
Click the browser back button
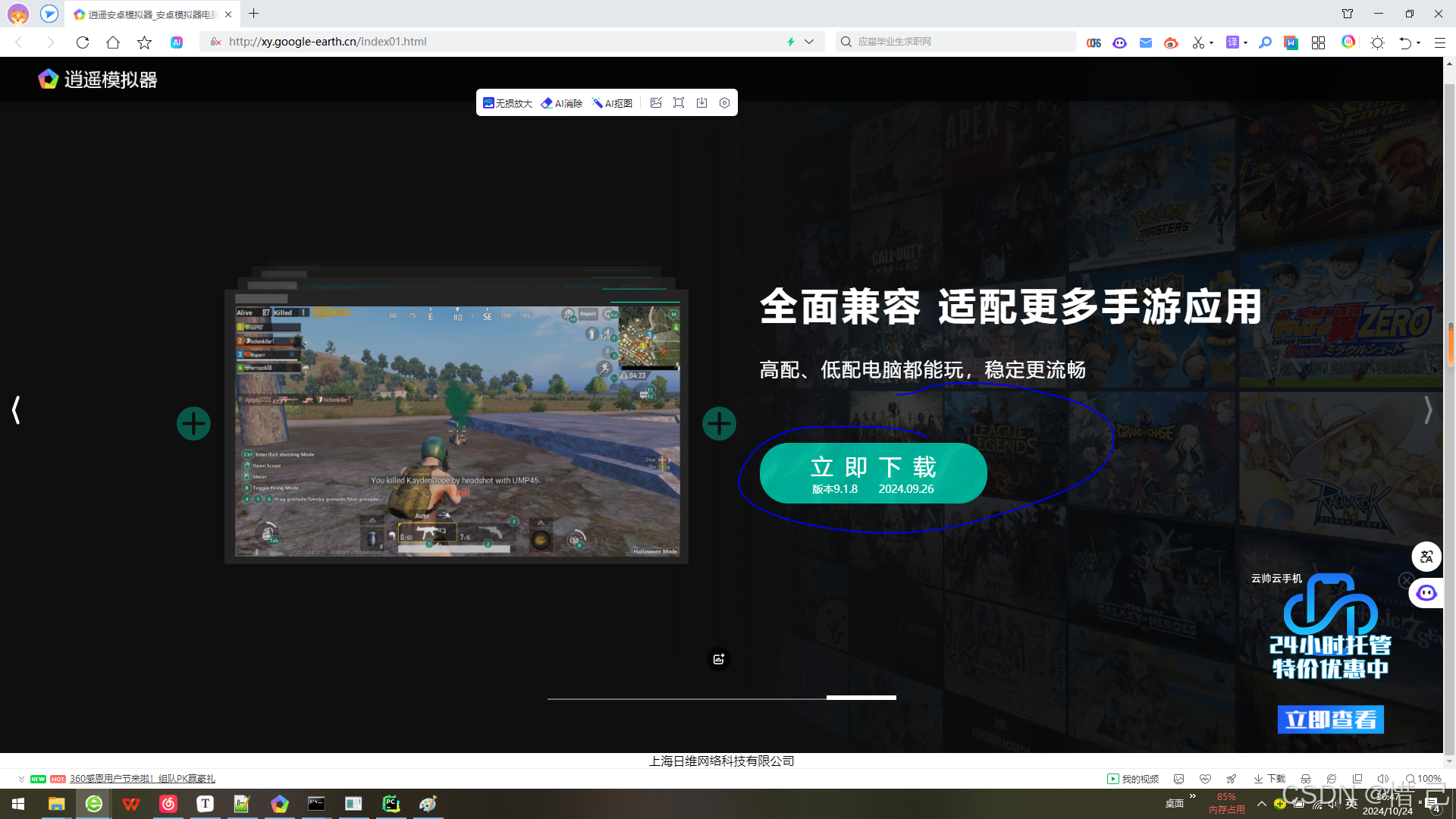point(20,42)
